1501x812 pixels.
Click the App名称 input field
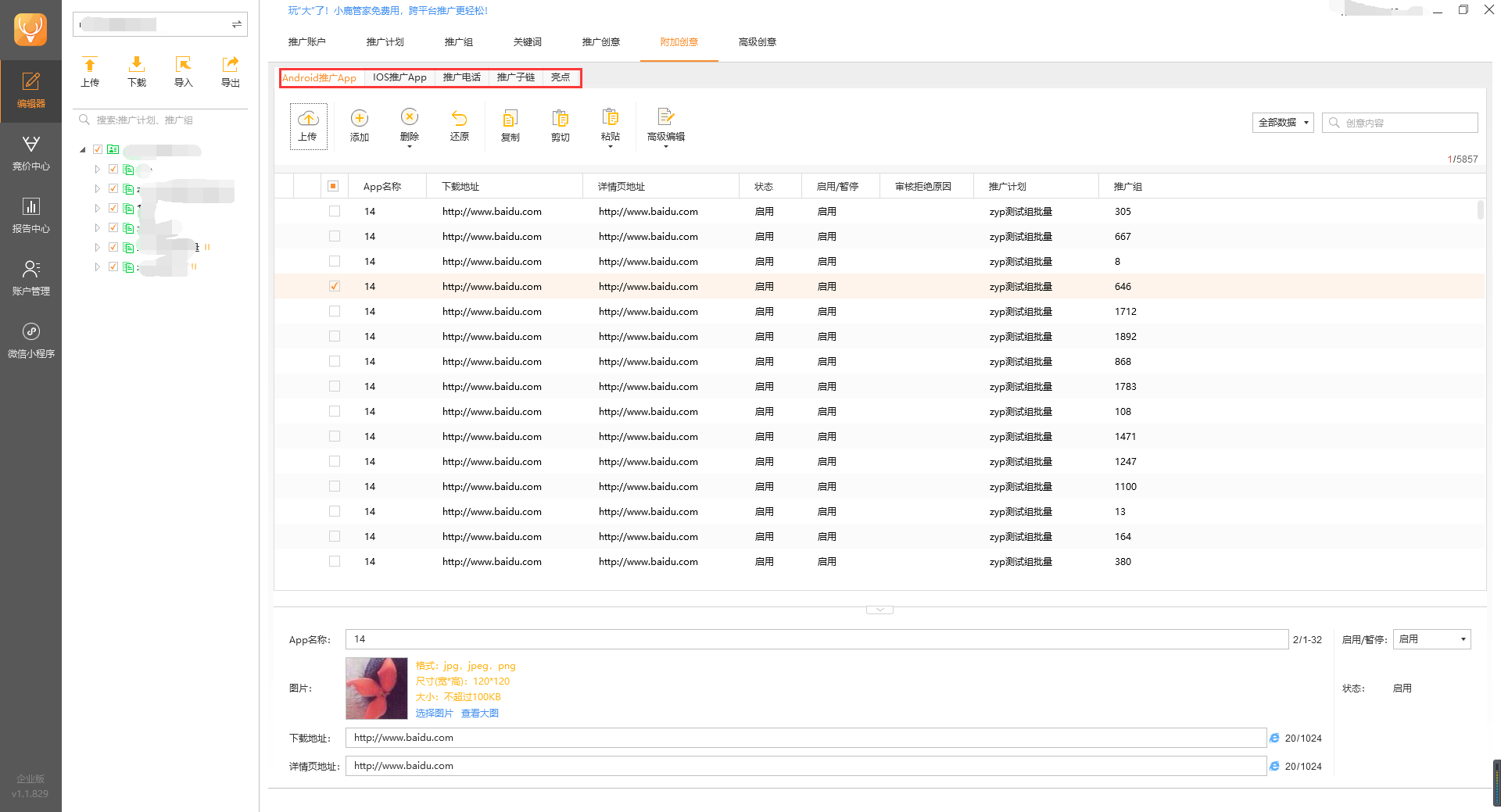817,639
